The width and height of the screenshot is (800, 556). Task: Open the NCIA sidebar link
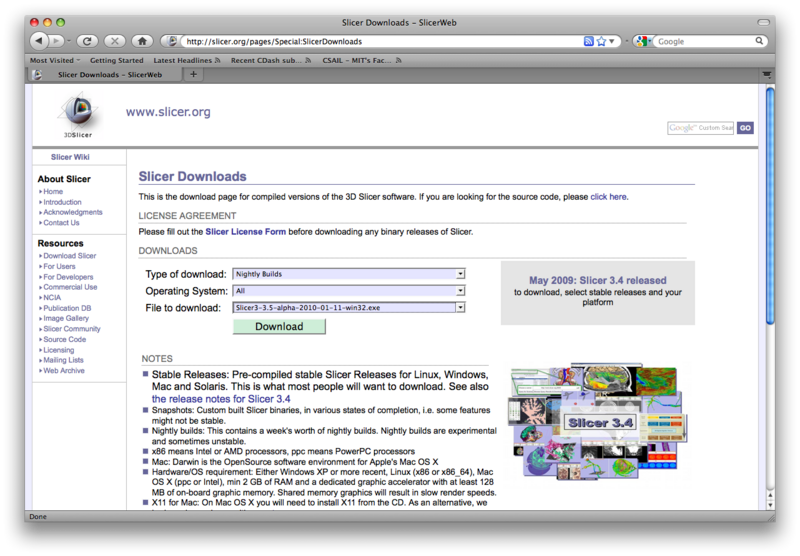coord(52,297)
